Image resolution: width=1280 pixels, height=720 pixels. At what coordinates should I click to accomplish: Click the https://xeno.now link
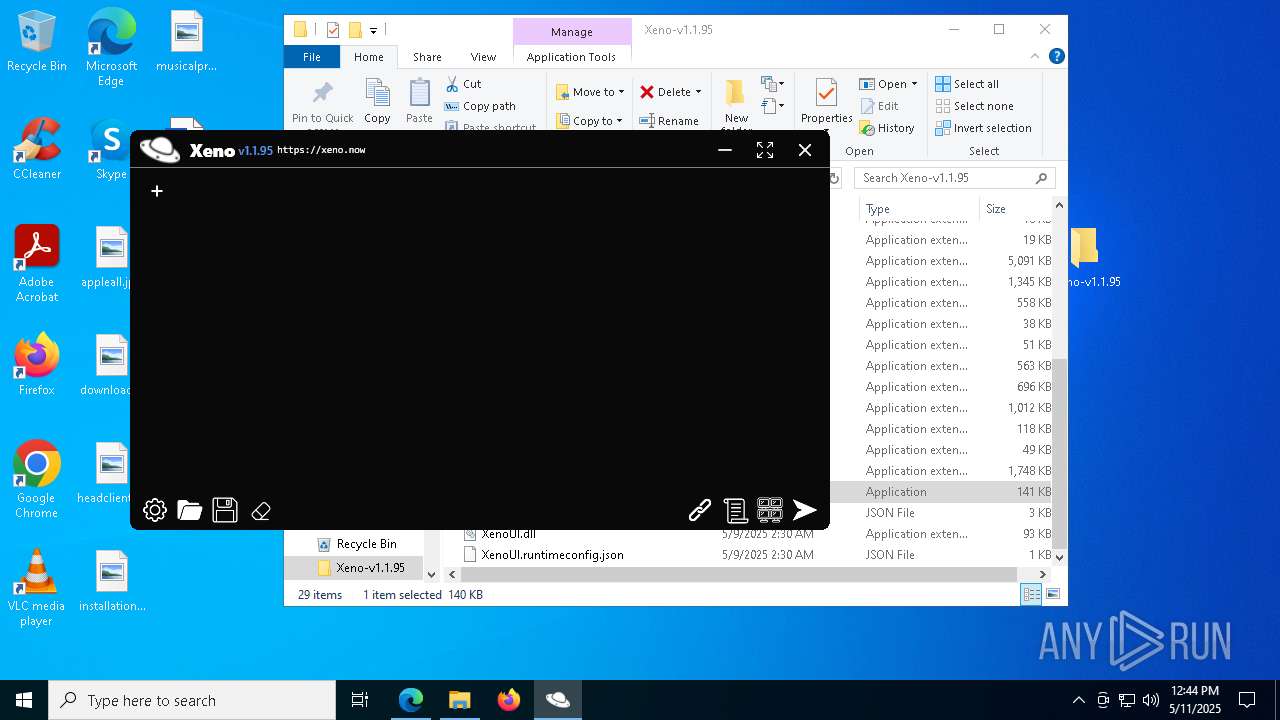click(x=321, y=150)
